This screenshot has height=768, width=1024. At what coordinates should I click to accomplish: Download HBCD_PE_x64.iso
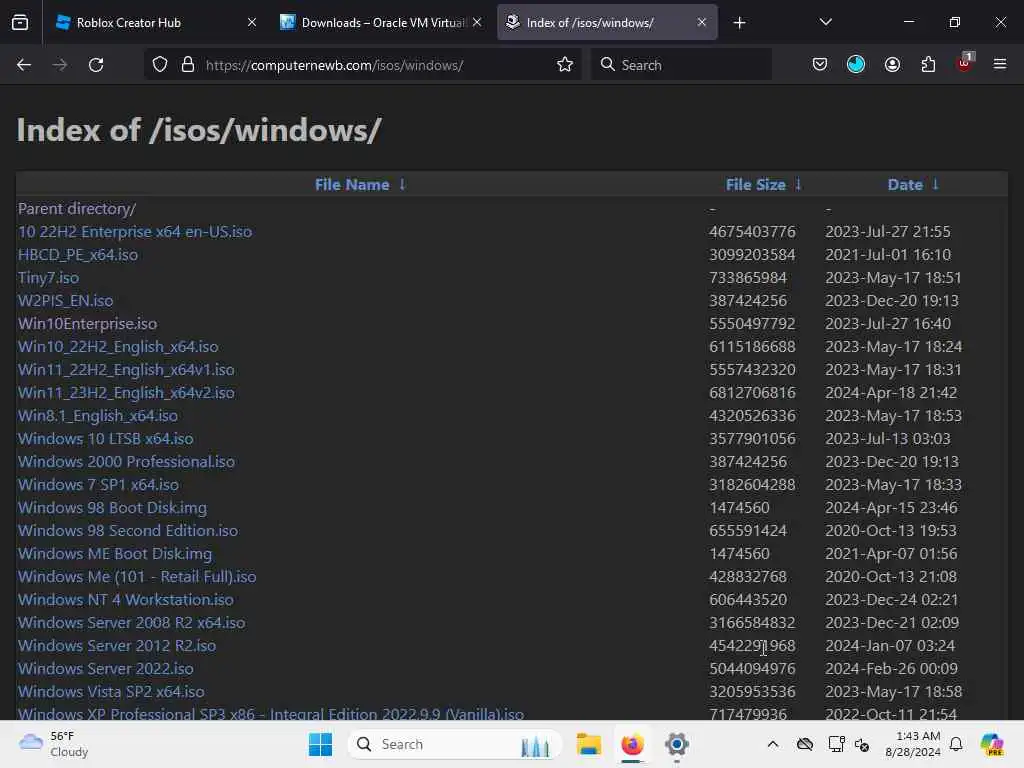click(78, 255)
